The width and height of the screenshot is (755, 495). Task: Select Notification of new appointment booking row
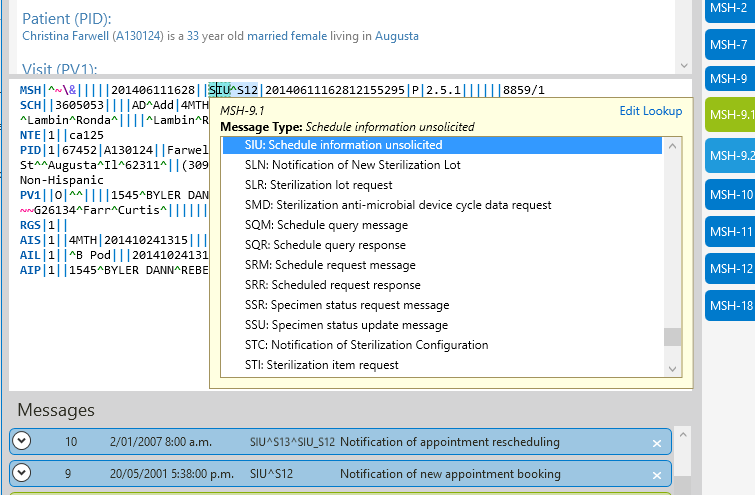340,474
